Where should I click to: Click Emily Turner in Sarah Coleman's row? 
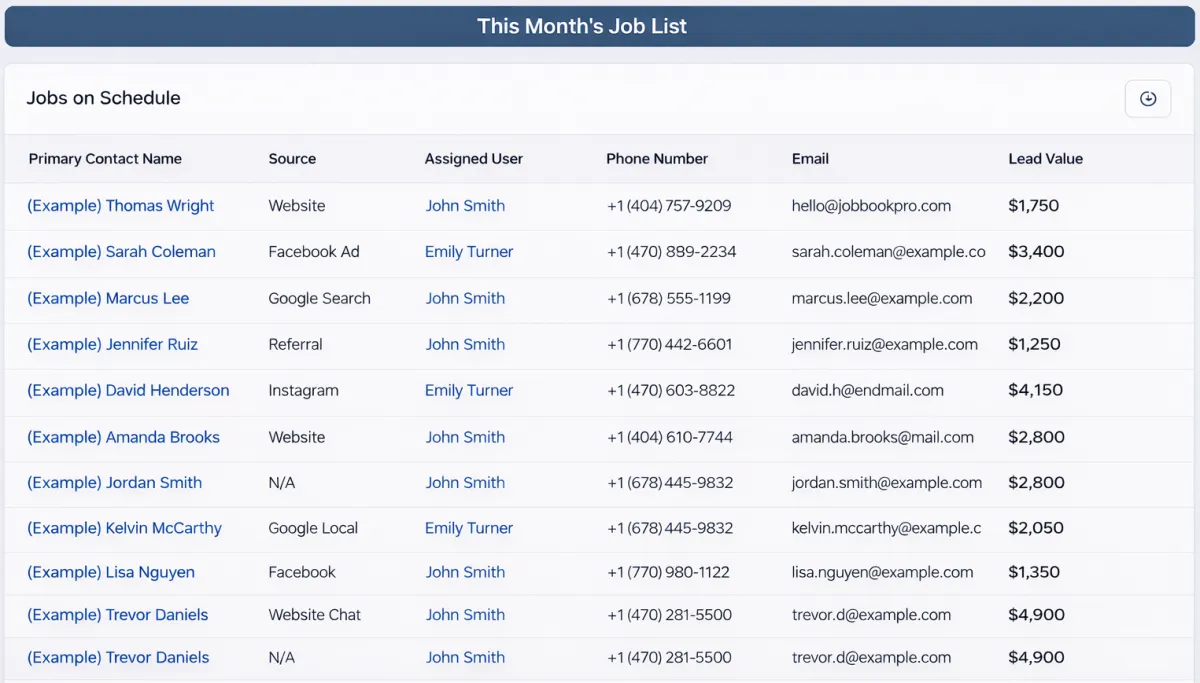coord(468,252)
